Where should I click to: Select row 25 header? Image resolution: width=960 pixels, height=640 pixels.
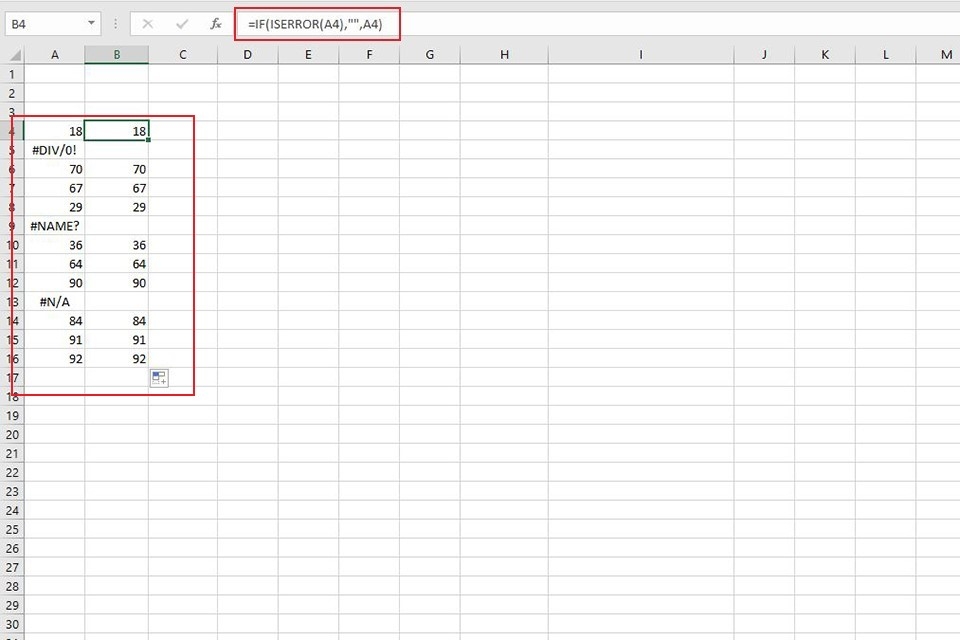coord(12,530)
